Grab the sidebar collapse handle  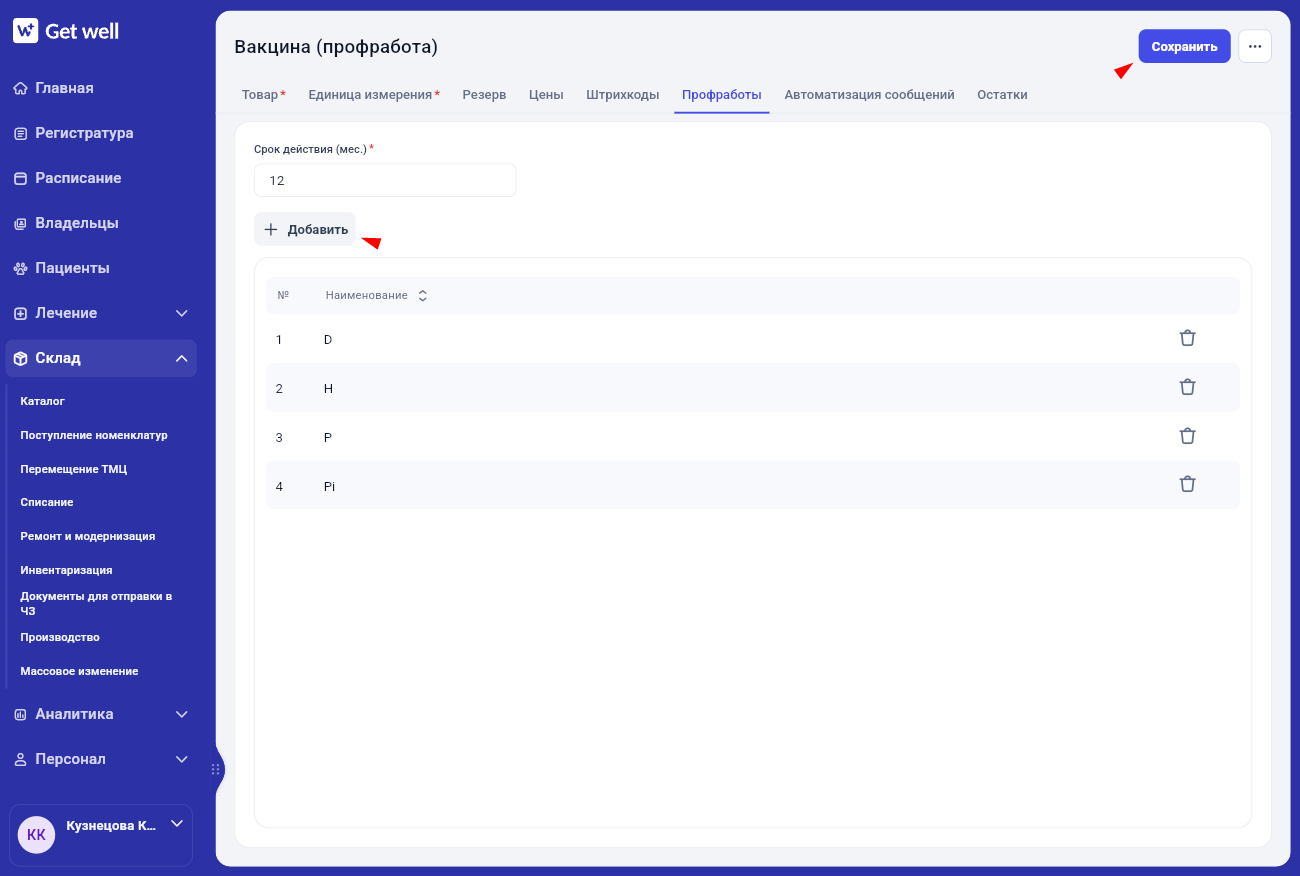[215, 769]
